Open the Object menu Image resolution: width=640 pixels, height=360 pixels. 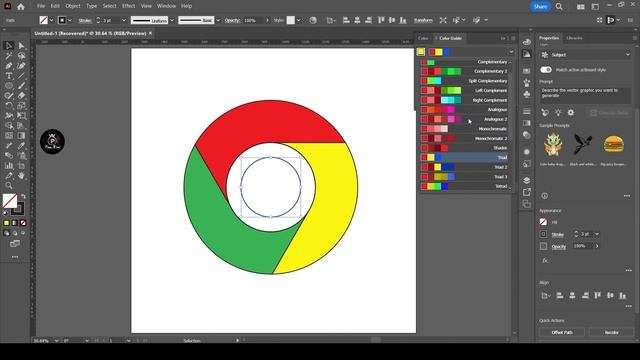(x=73, y=6)
